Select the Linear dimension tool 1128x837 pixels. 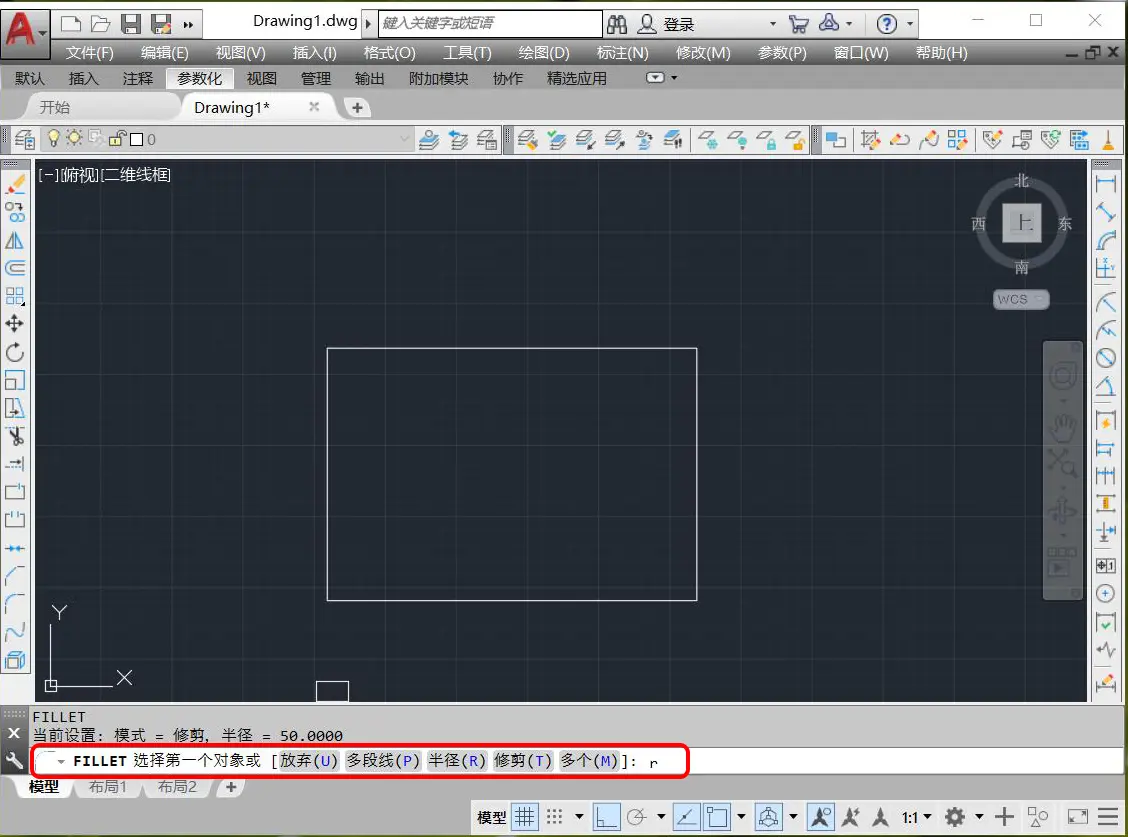click(x=1106, y=184)
